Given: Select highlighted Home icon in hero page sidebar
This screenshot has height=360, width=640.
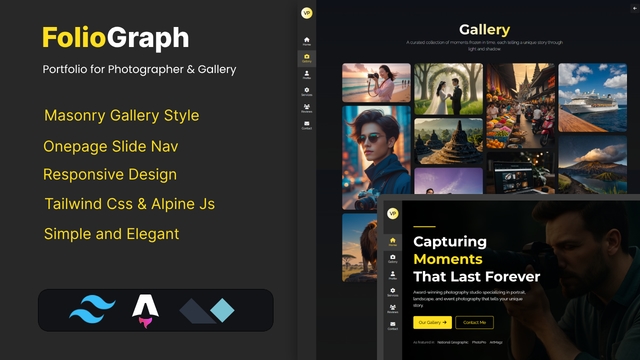Looking at the screenshot, I should [393, 241].
